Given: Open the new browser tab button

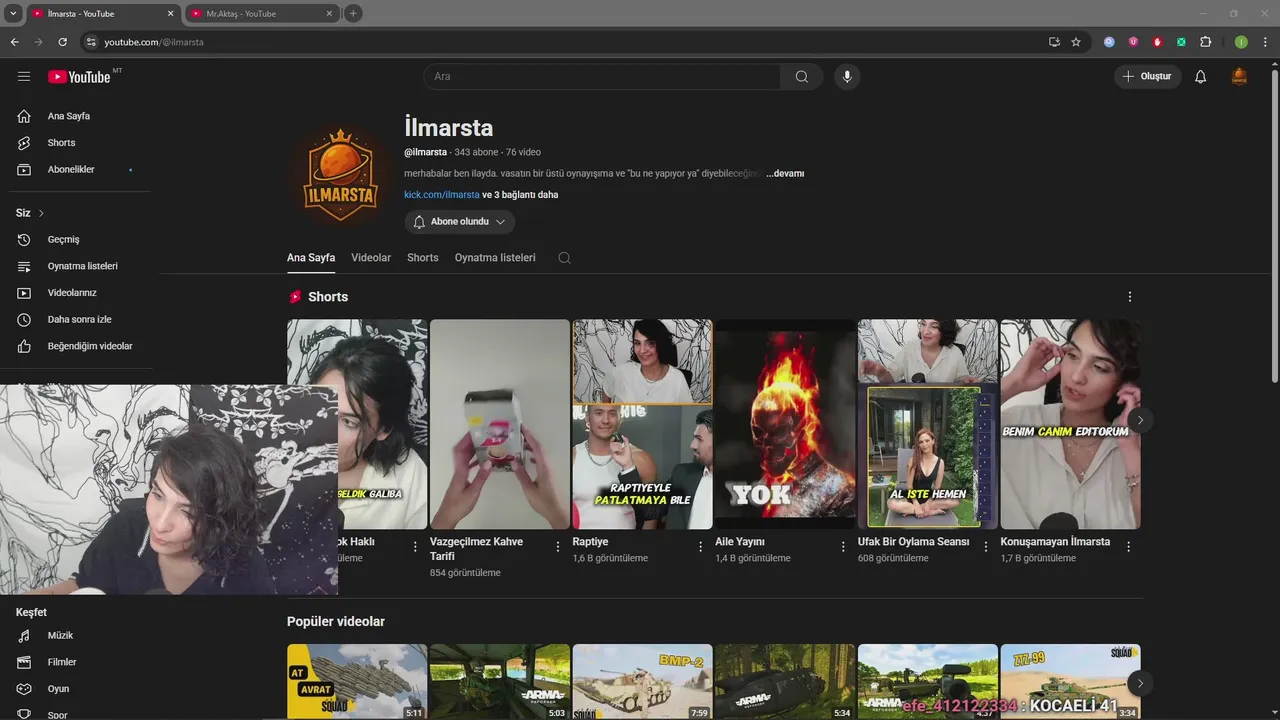Looking at the screenshot, I should [x=353, y=14].
